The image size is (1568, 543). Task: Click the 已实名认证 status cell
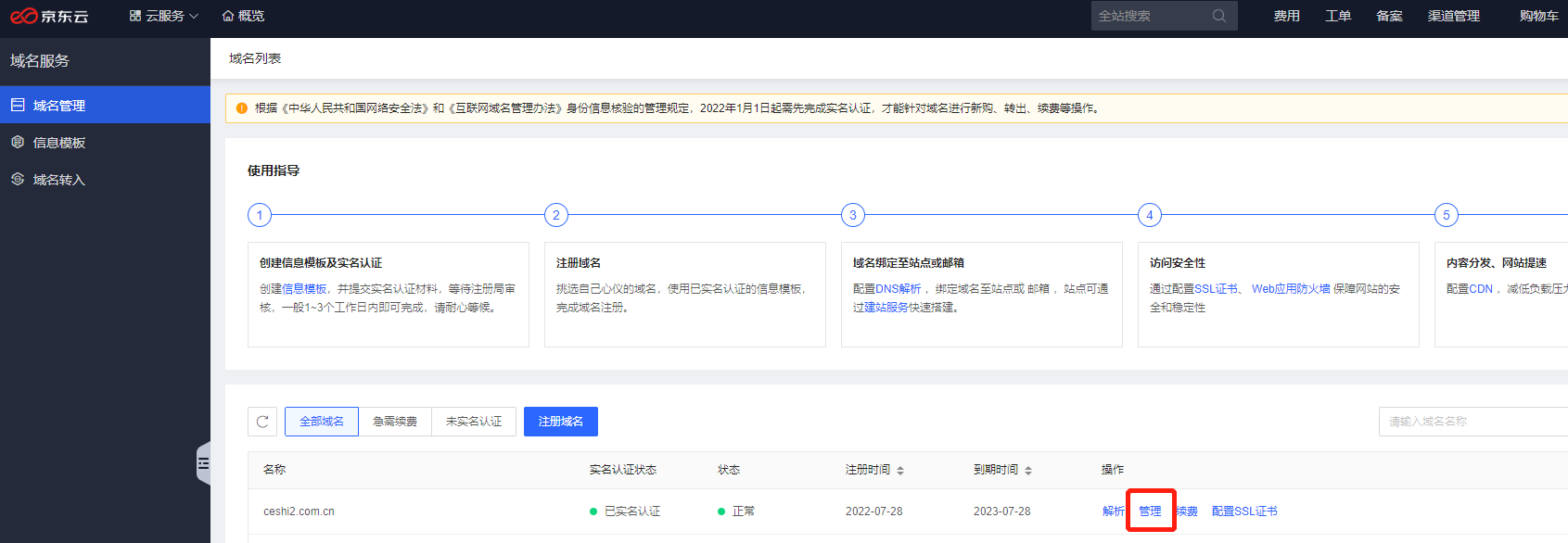point(625,511)
